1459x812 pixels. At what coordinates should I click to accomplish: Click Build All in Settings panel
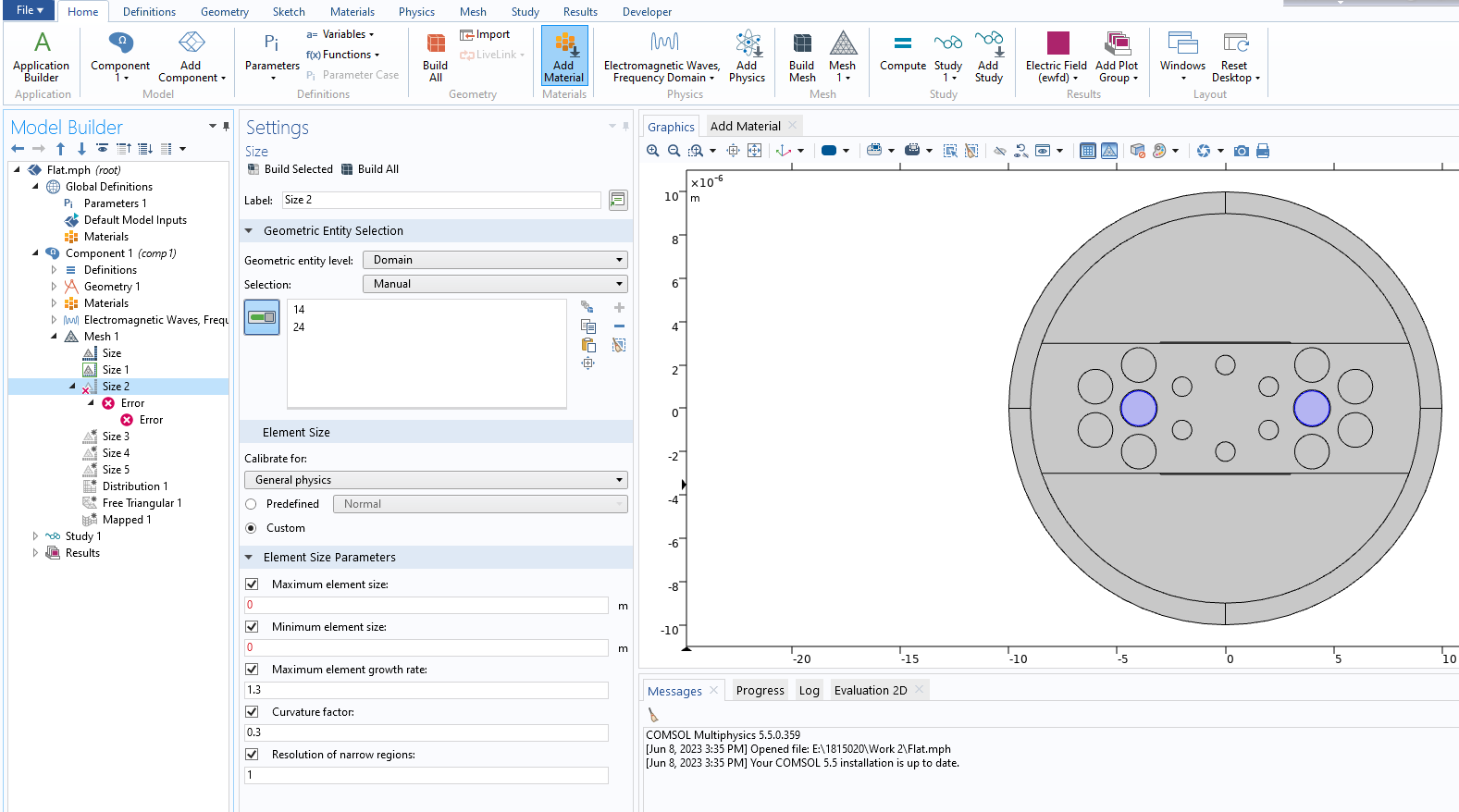(x=370, y=169)
